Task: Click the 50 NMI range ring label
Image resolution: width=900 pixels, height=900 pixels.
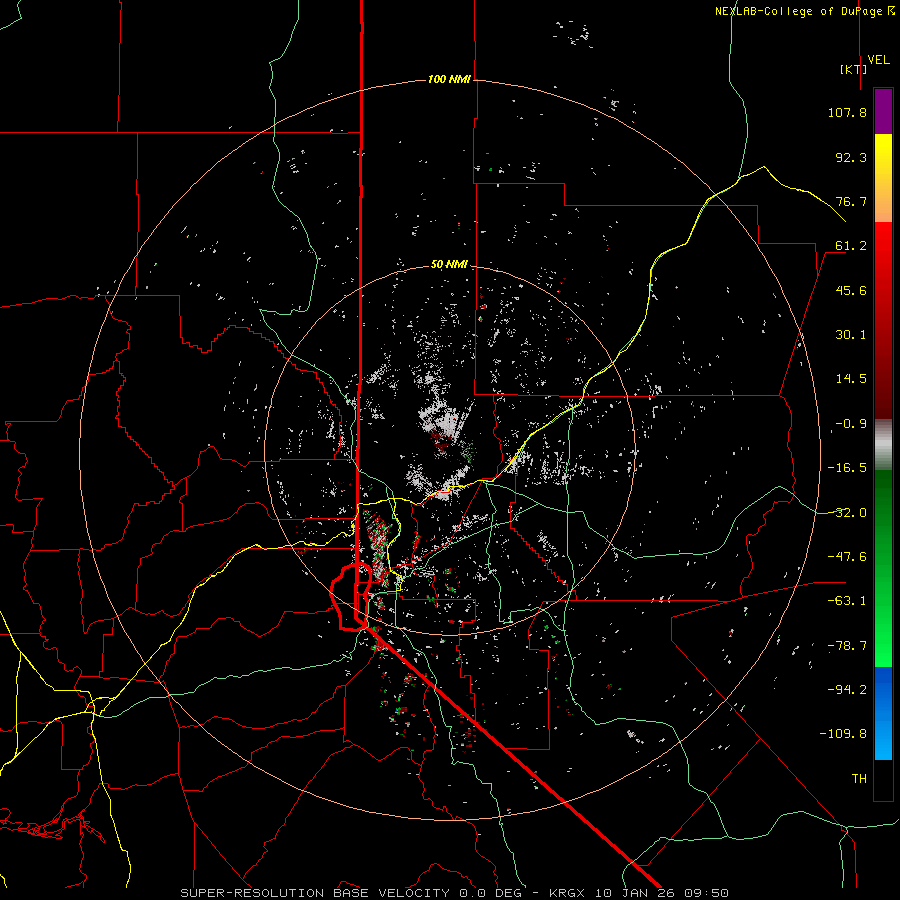Action: pos(449,265)
